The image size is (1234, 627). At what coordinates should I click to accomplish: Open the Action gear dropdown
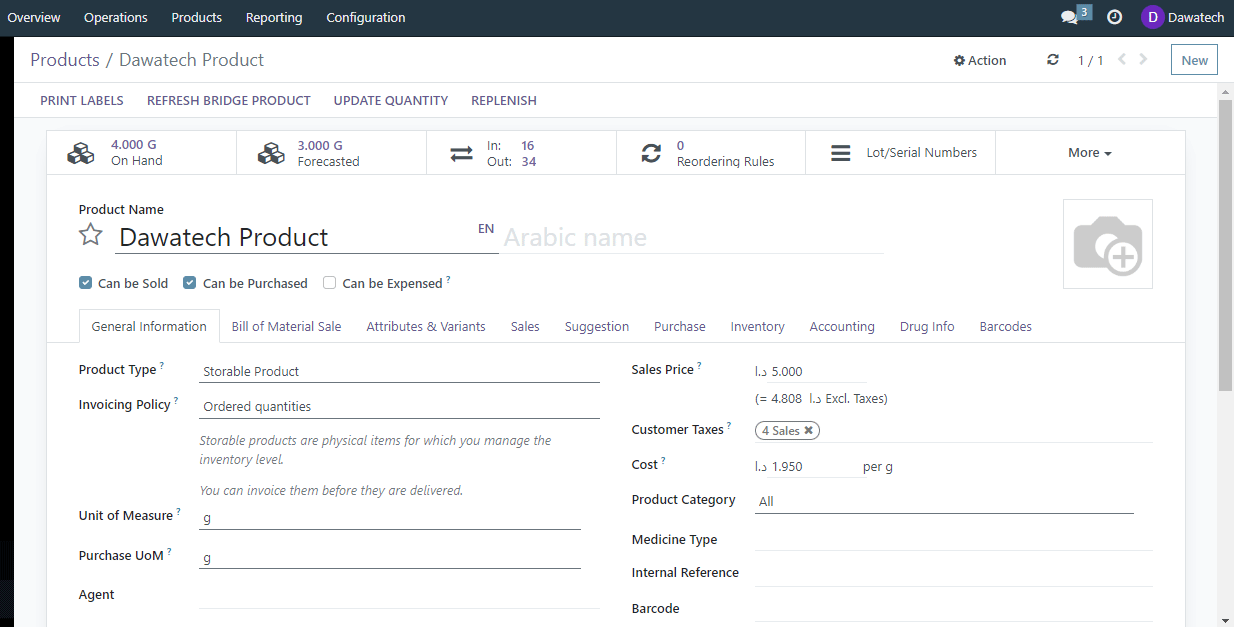(980, 60)
